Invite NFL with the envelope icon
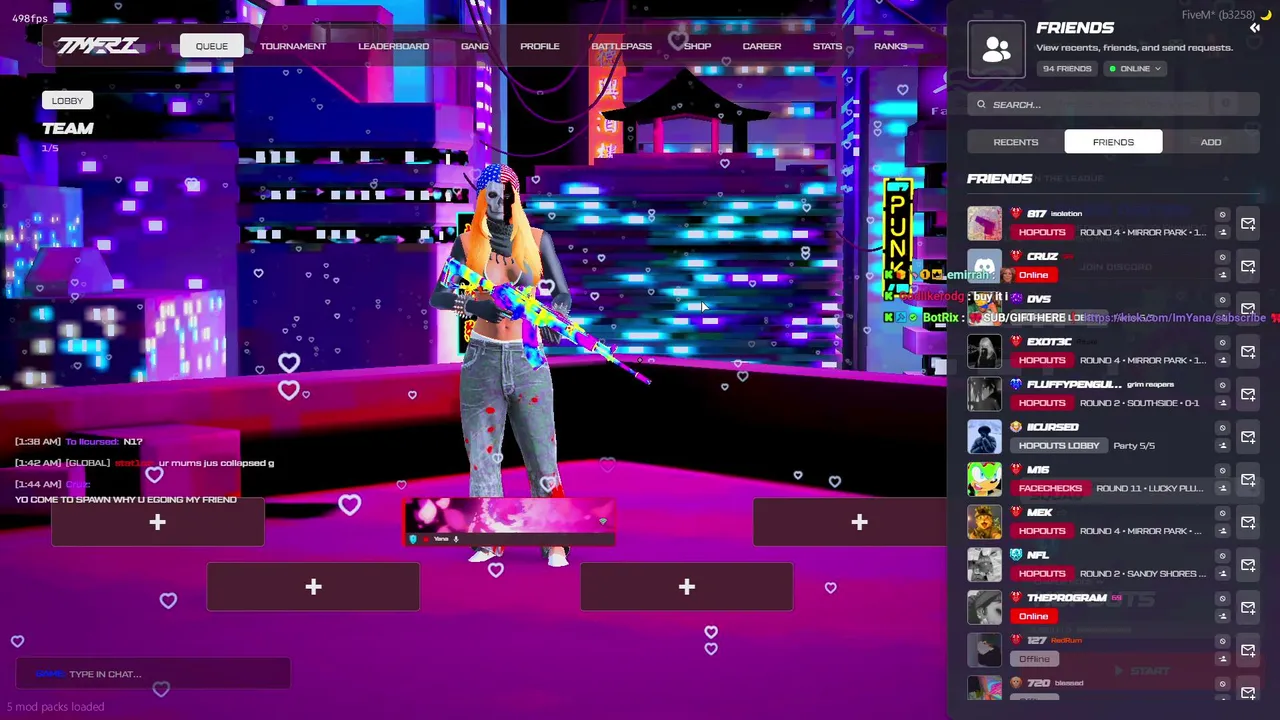The height and width of the screenshot is (720, 1280). pos(1248,565)
